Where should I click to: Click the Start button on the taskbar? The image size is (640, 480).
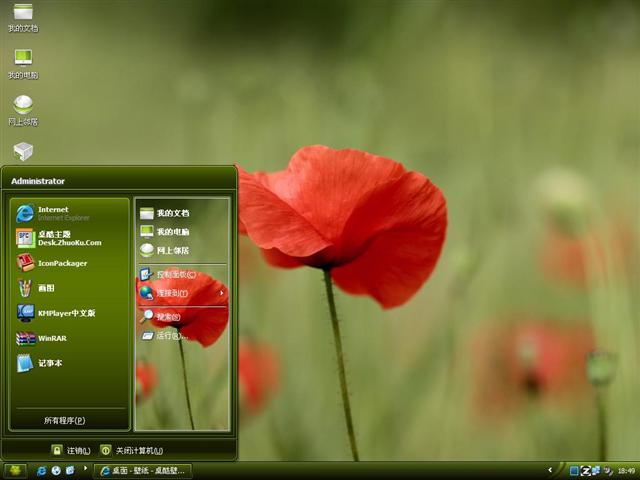pyautogui.click(x=15, y=470)
